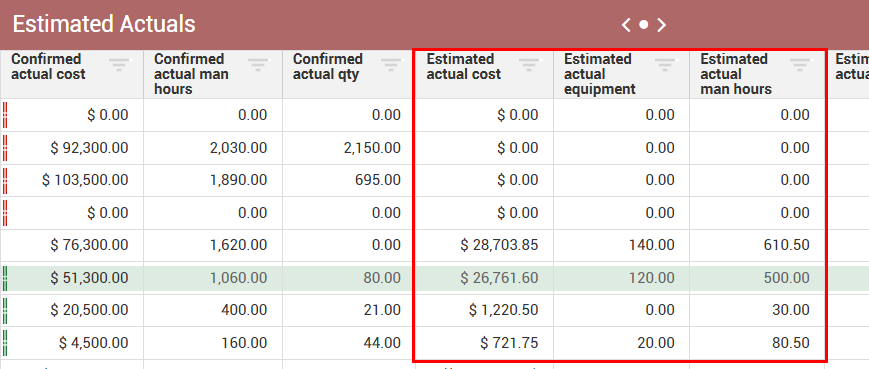Open filter for Estimated actual man hours column
The image size is (869, 369).
click(800, 65)
